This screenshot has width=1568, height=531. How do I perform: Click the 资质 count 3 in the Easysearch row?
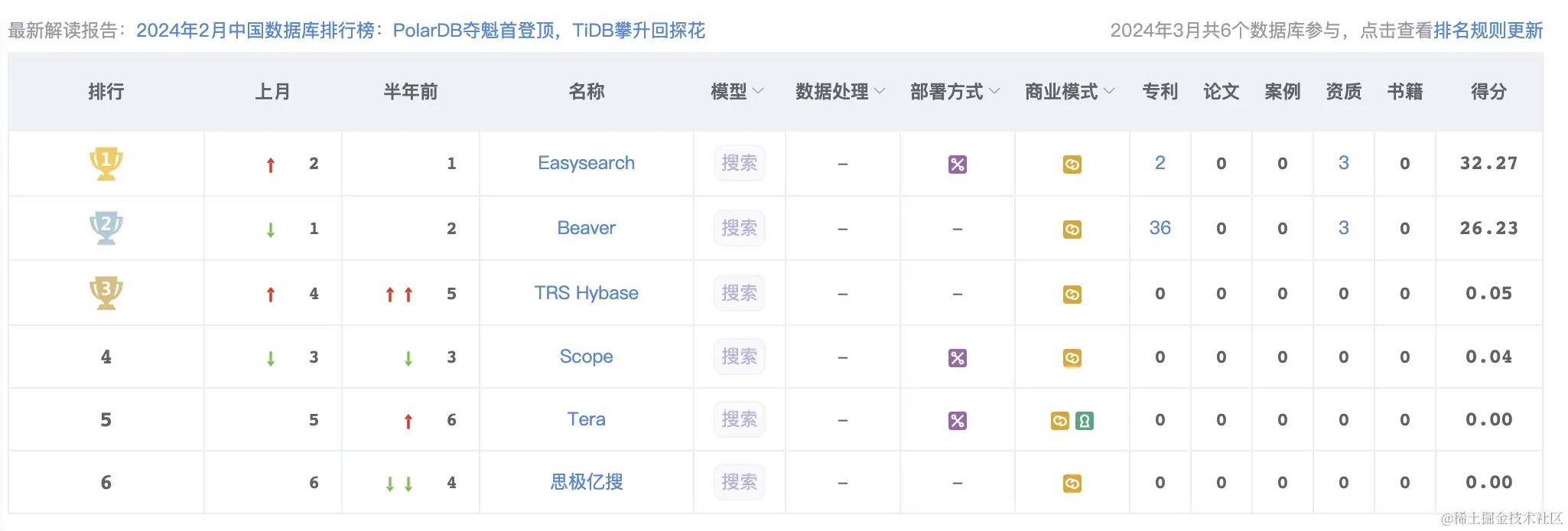[1344, 163]
